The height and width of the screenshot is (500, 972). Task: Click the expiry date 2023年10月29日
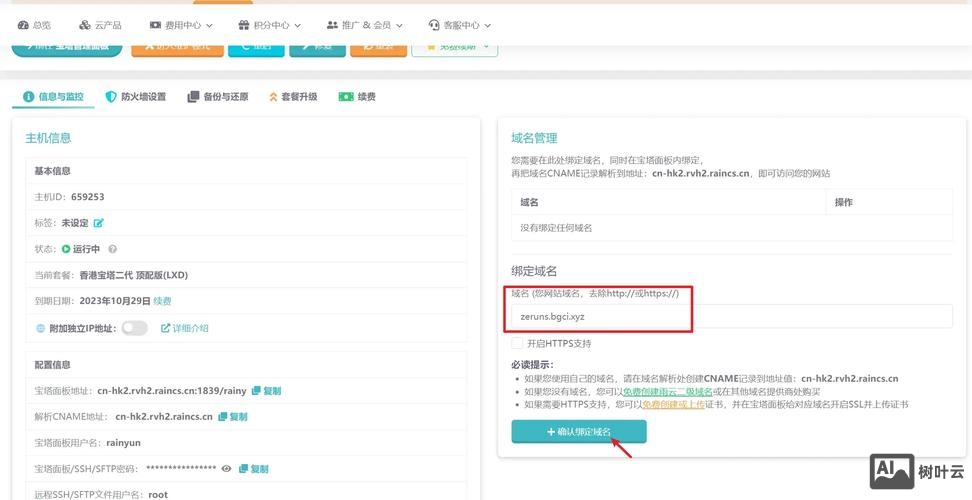coord(115,301)
